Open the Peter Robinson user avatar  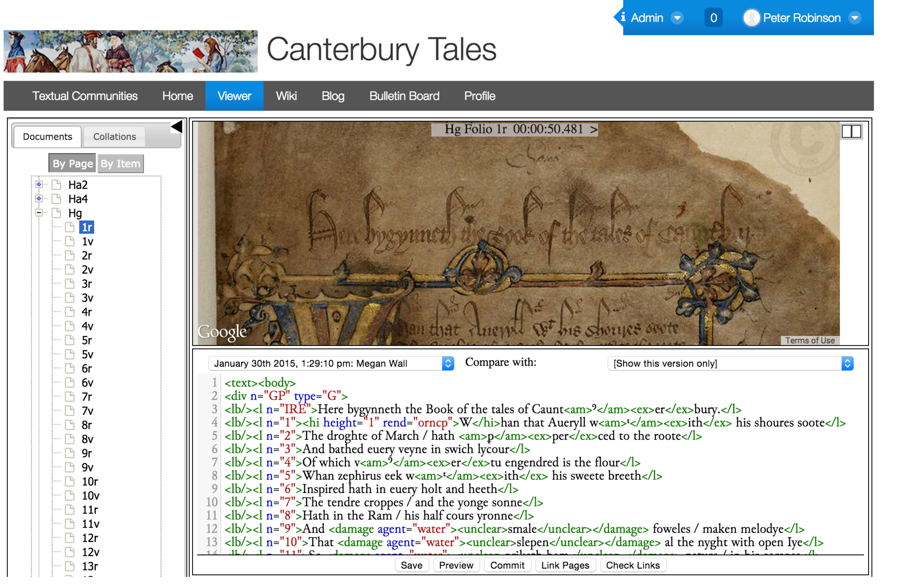coord(751,18)
